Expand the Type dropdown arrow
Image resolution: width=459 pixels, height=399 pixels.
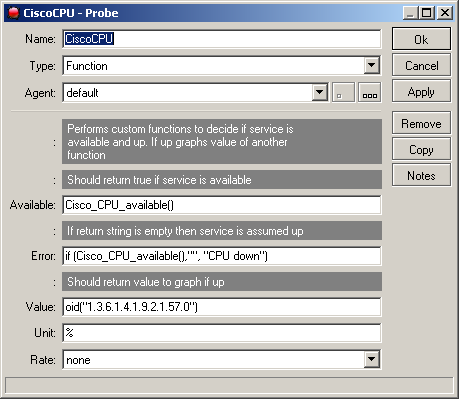click(x=371, y=65)
